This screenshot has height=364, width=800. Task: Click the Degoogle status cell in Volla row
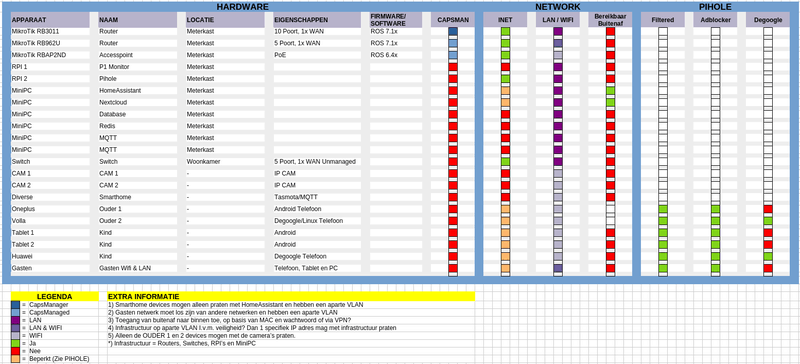tap(768, 221)
